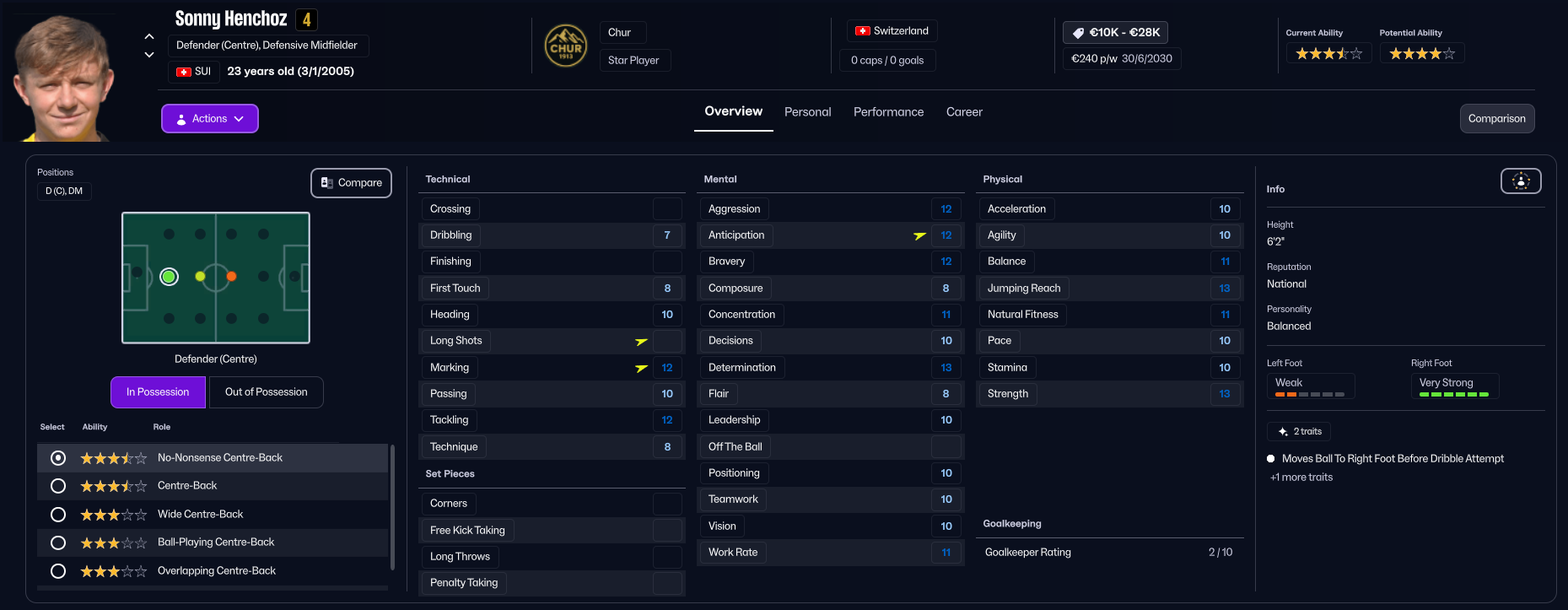Click the Switzerland nation link

pos(892,31)
